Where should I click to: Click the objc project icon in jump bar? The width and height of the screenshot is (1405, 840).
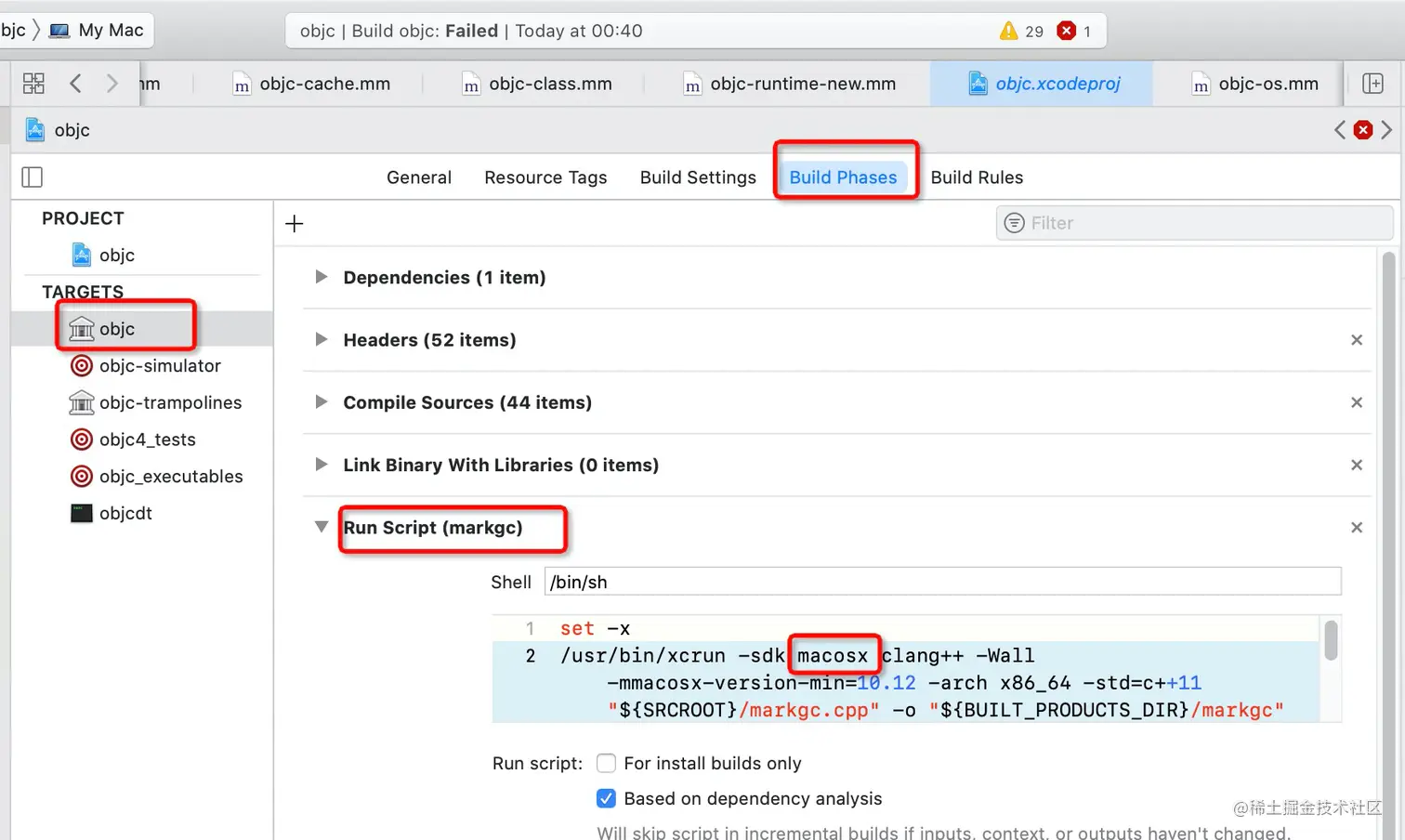point(35,130)
